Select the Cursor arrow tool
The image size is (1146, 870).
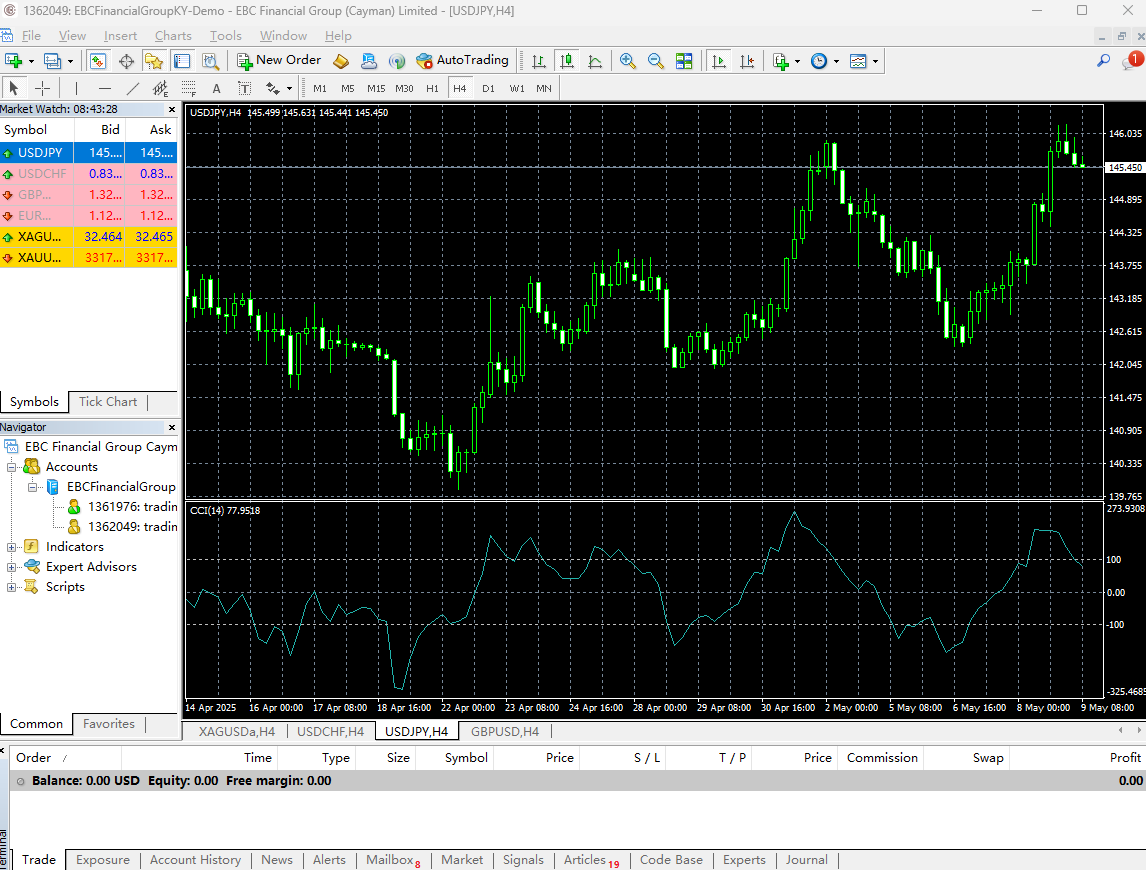coord(13,88)
